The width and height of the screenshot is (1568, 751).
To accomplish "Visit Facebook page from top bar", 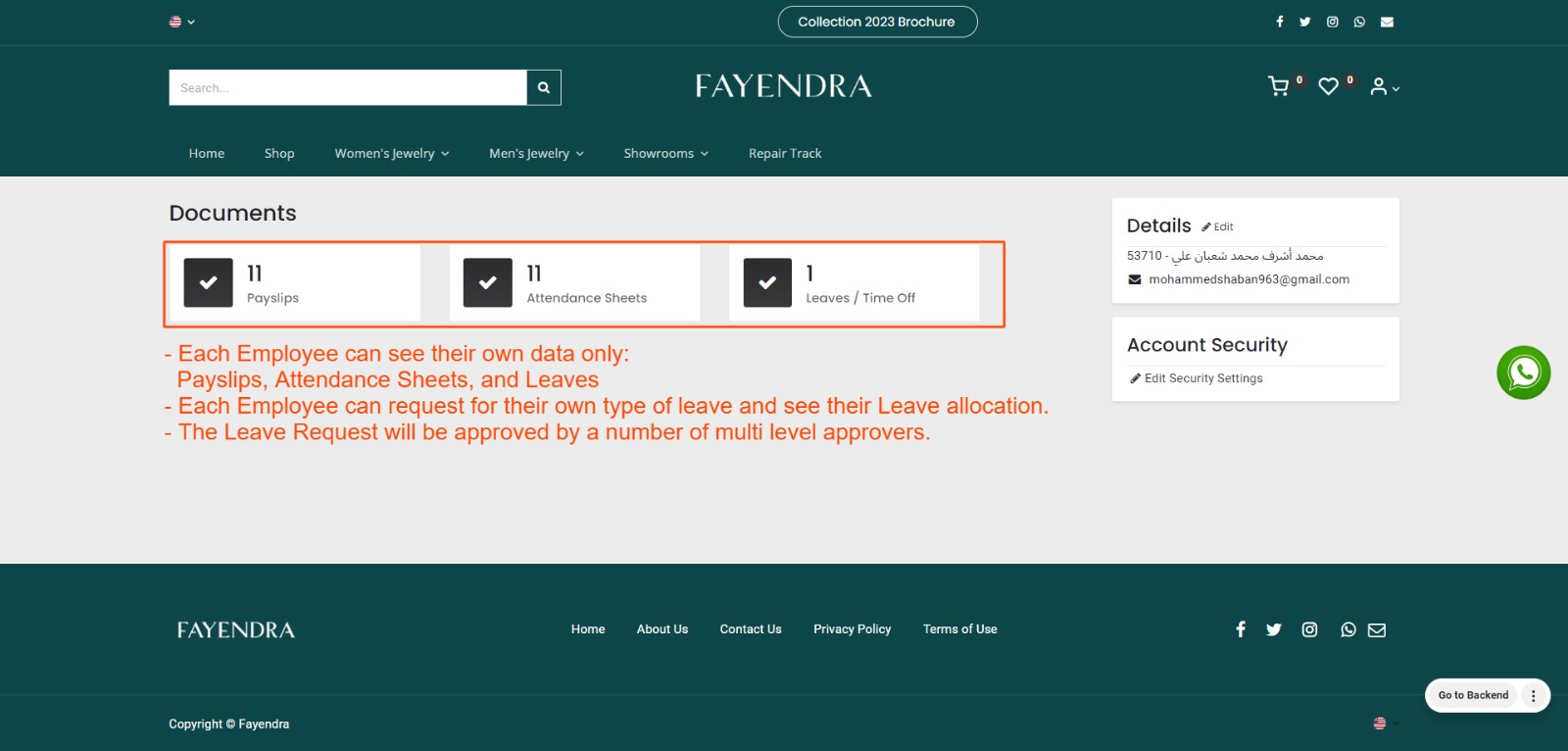I will (1279, 22).
